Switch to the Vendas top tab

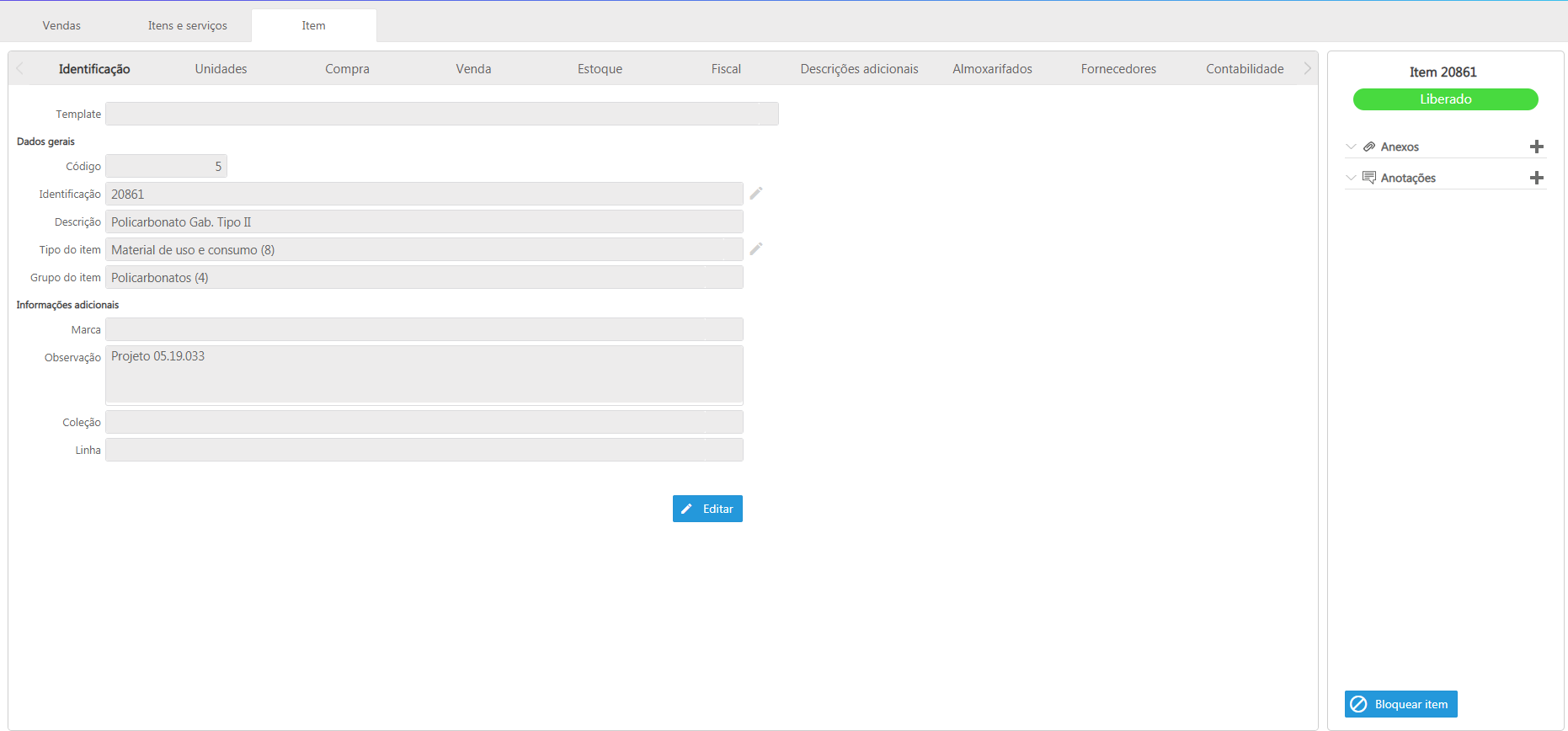coord(61,25)
